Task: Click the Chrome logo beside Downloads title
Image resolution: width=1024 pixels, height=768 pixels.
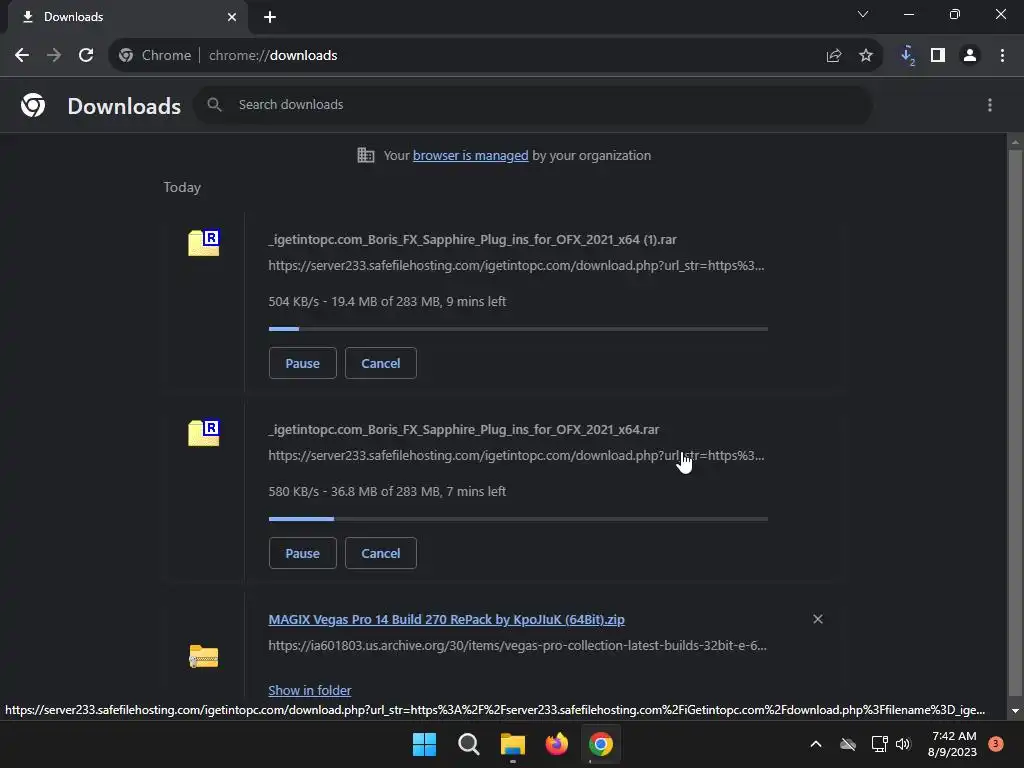Action: 33,105
